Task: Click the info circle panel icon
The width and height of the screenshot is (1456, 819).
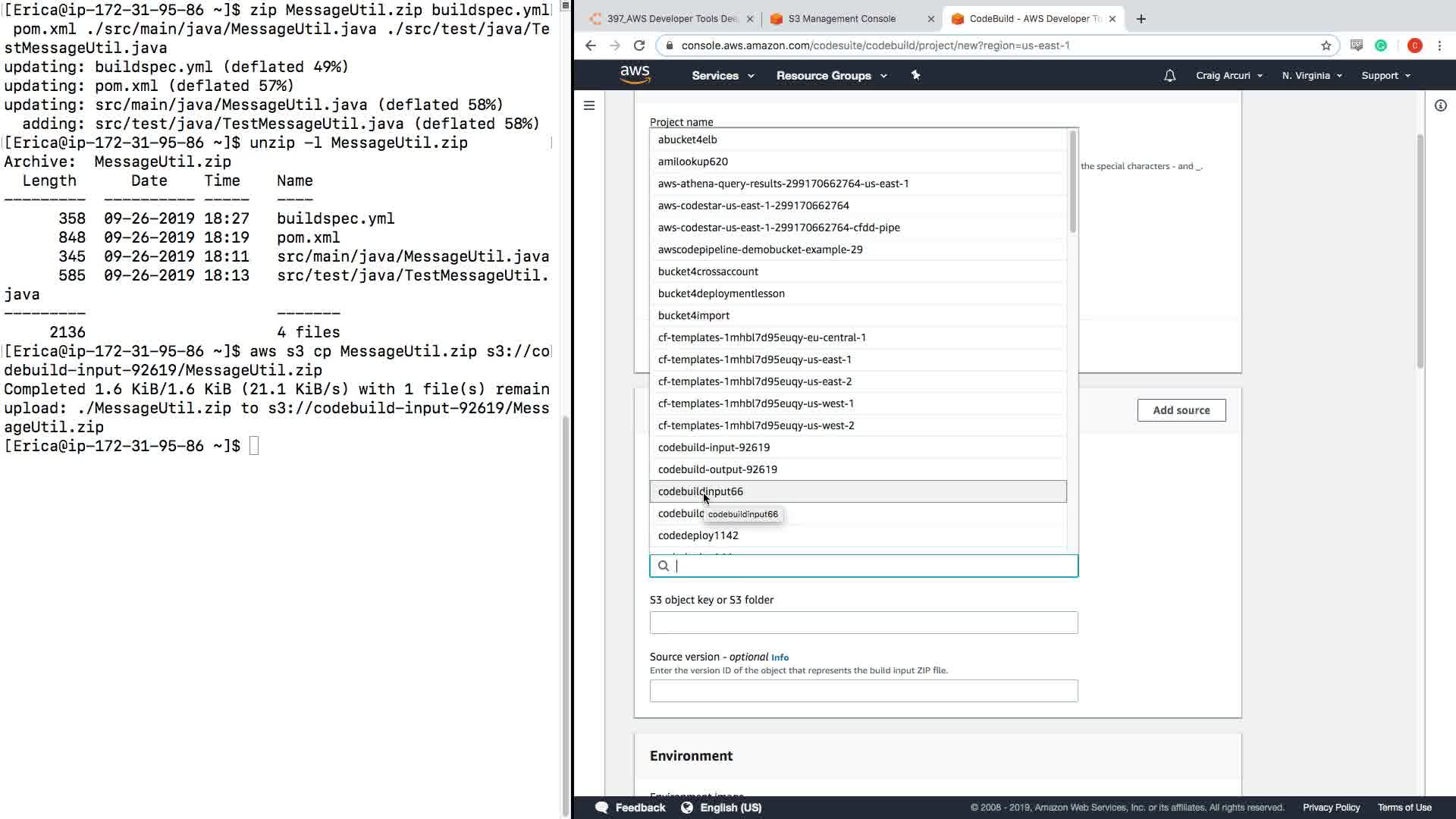Action: pyautogui.click(x=1440, y=105)
